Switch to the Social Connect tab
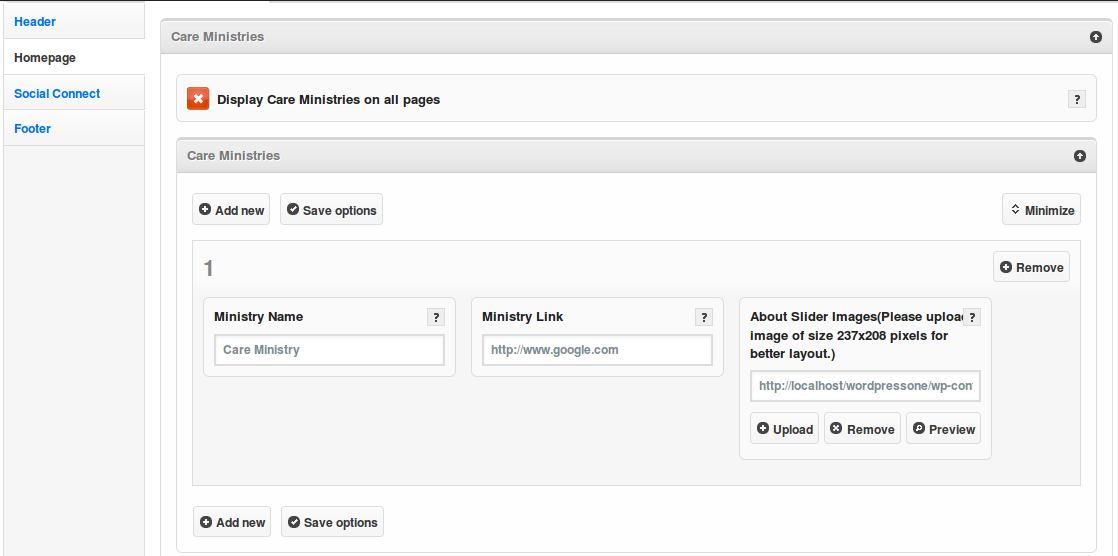The height and width of the screenshot is (556, 1118). [x=57, y=93]
